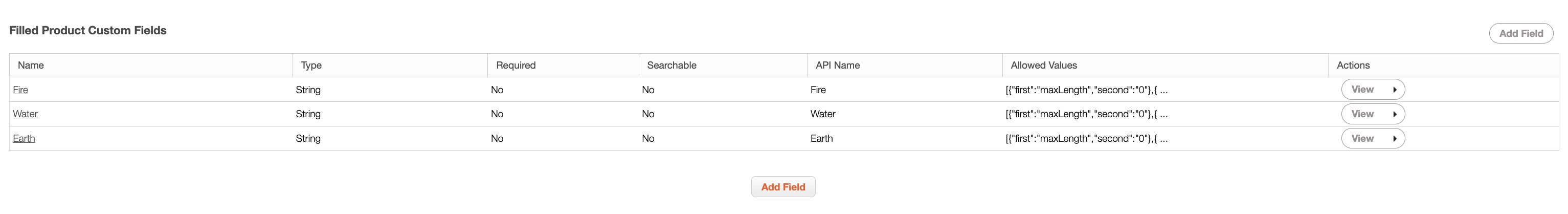
Task: Expand the action arrow in the Fire row
Action: (1395, 90)
